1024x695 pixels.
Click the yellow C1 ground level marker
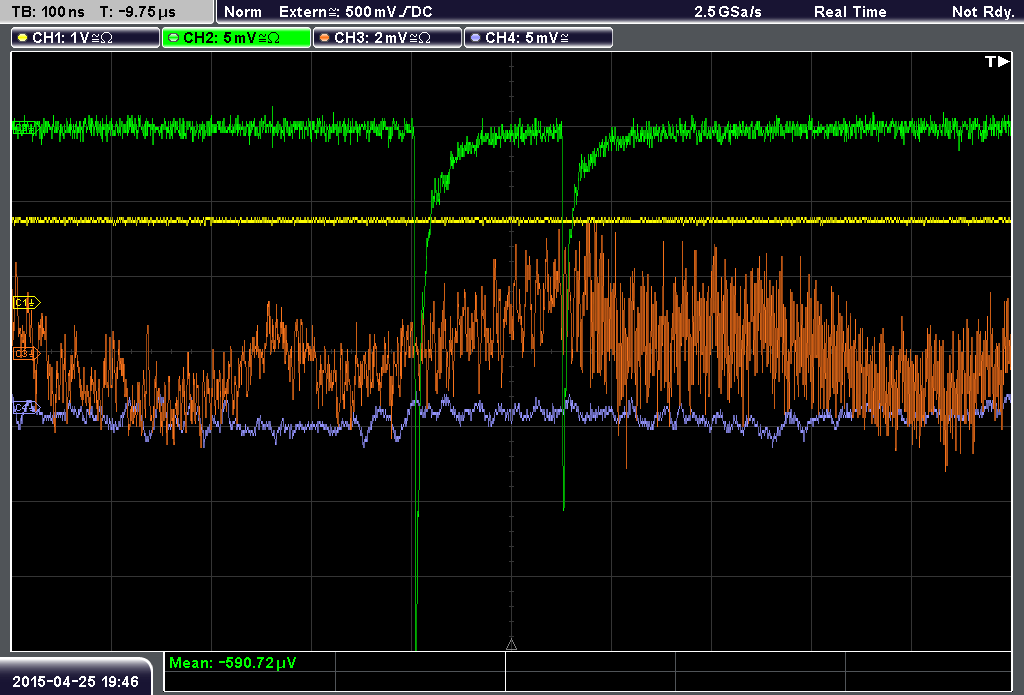[26, 302]
